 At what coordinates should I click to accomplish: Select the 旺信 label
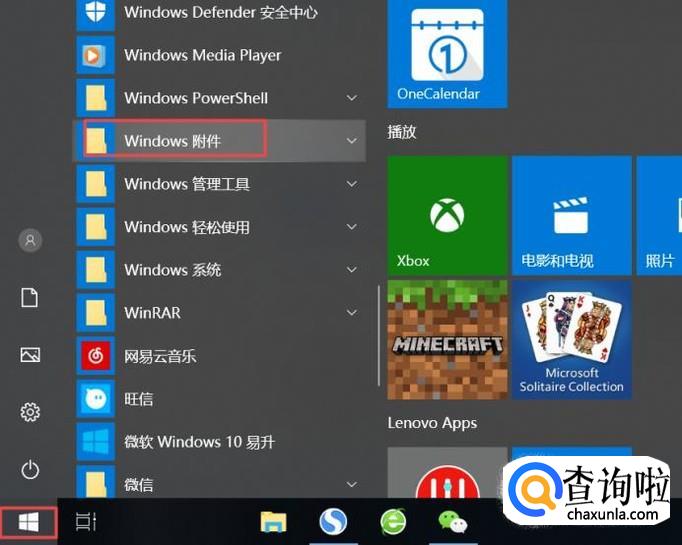click(138, 399)
